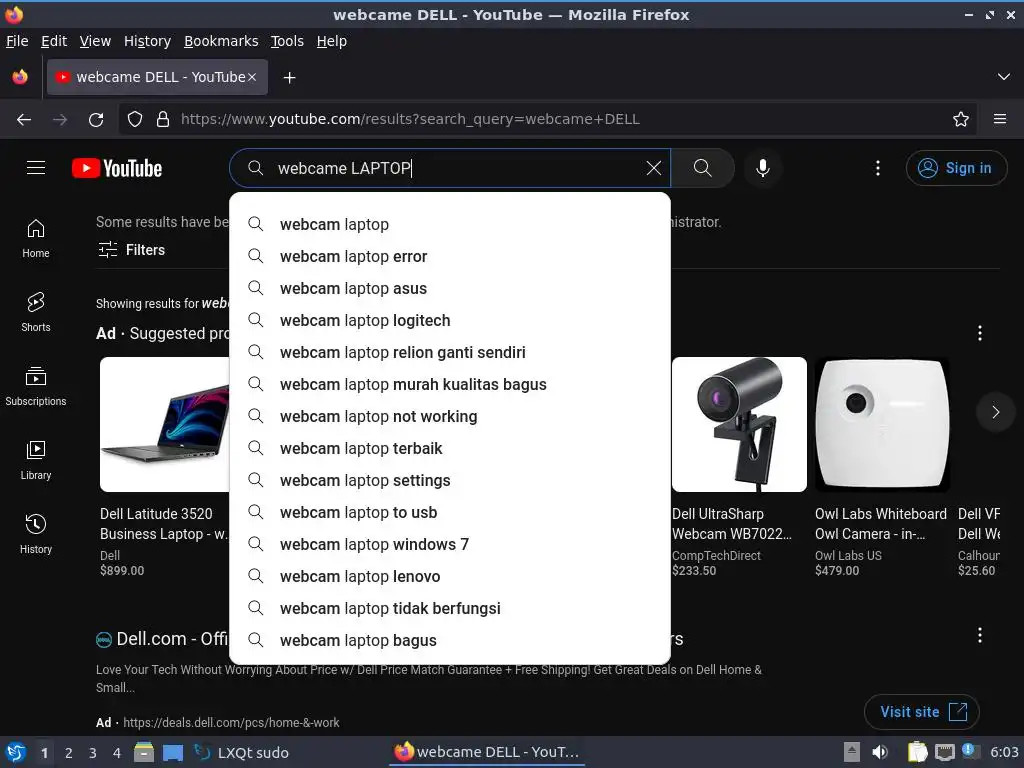1024x768 pixels.
Task: Open History in the sidebar
Action: pos(36,534)
